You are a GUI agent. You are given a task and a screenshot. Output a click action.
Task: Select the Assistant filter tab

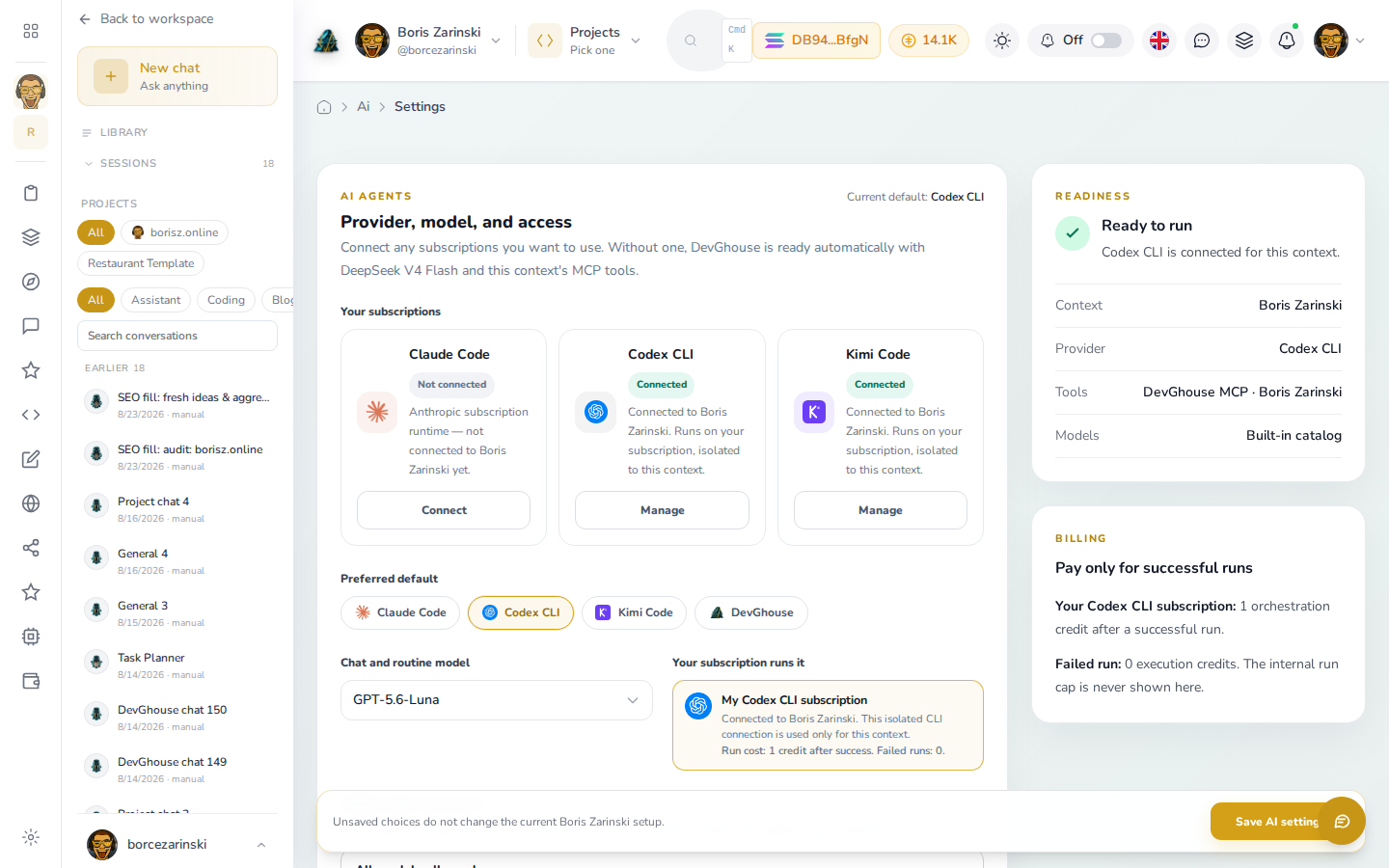156,300
